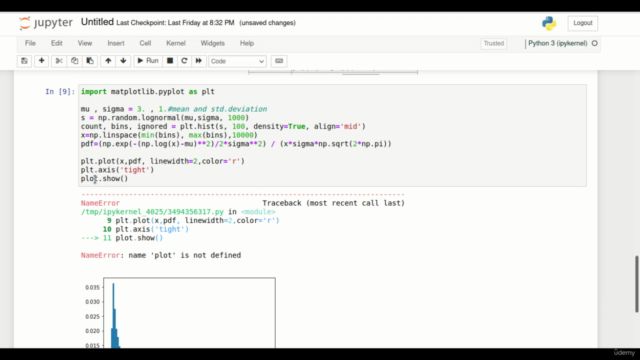Click Python 3 (ipykernel) kernel name
The image size is (640, 360).
pos(558,43)
